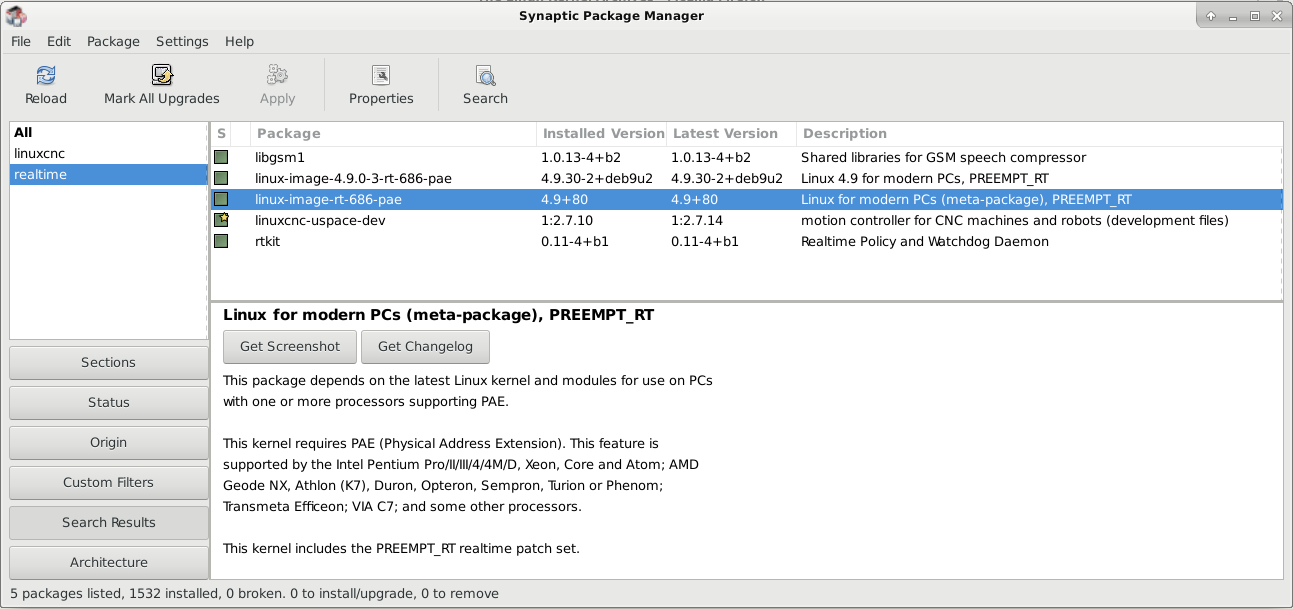This screenshot has width=1293, height=609.
Task: Click the Reload toolbar icon
Action: click(x=46, y=76)
